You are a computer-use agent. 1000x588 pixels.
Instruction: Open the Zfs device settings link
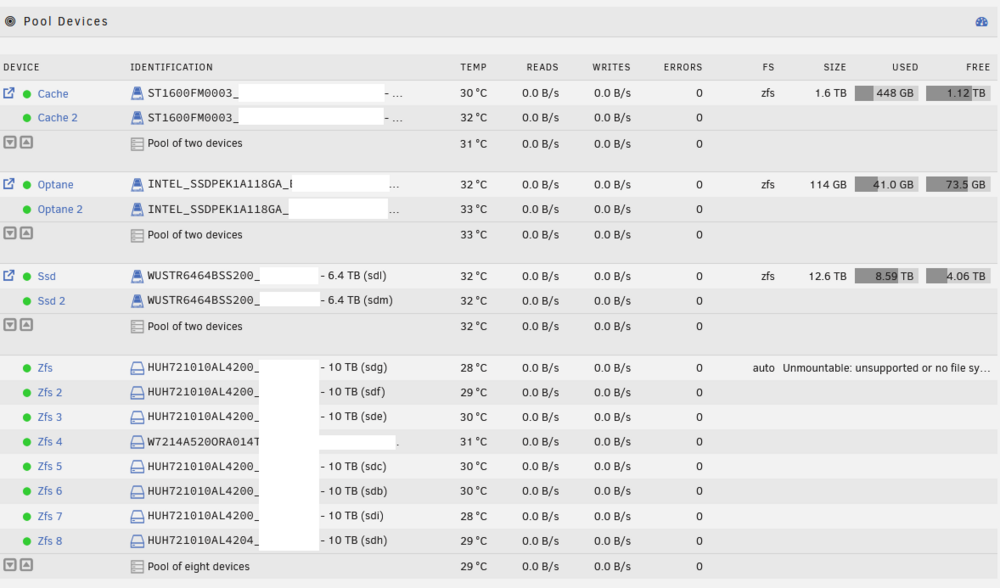point(45,368)
